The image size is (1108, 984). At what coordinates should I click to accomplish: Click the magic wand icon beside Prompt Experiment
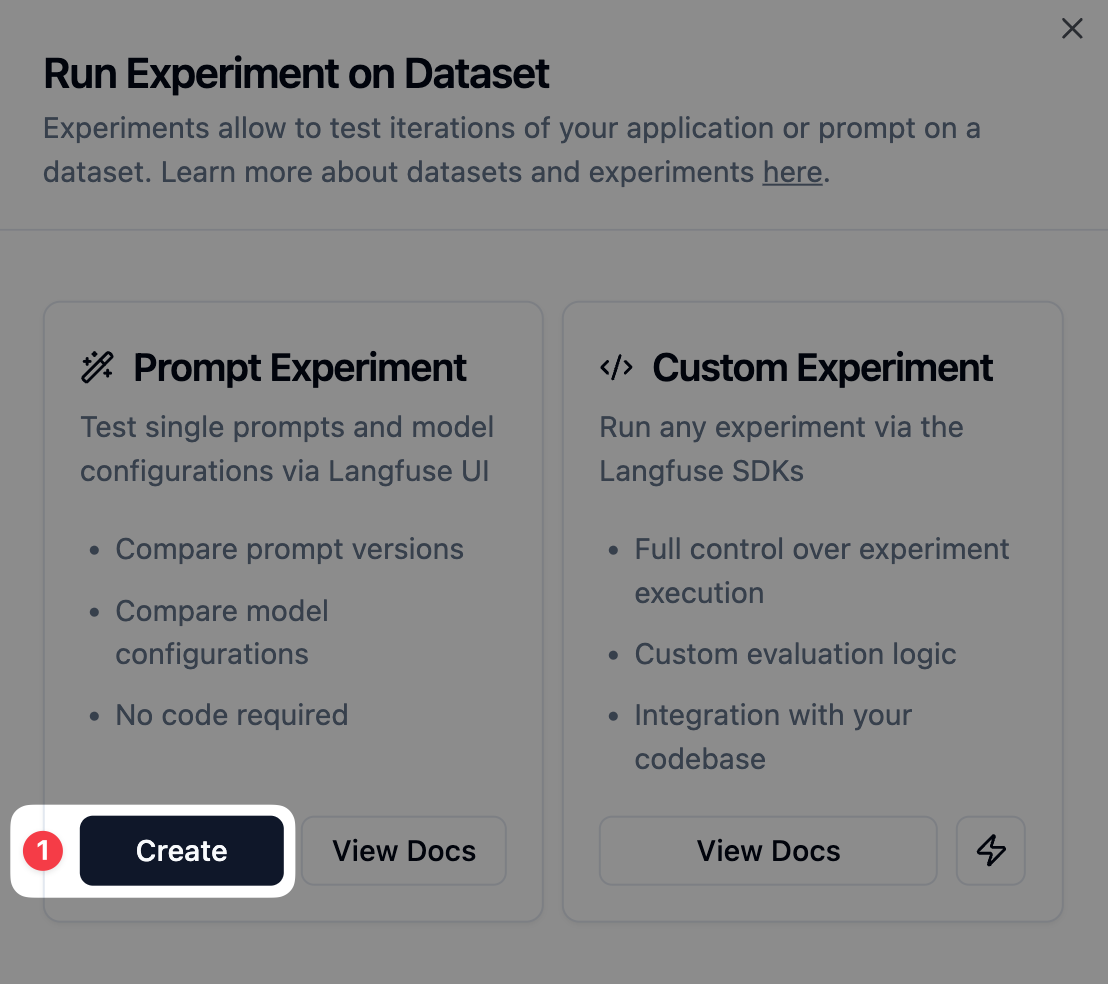click(x=96, y=367)
